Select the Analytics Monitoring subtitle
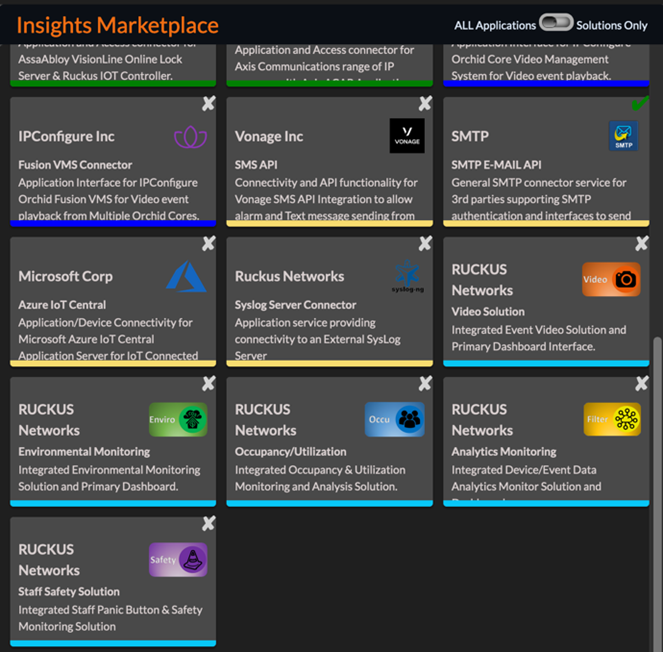The image size is (663, 652). [504, 452]
